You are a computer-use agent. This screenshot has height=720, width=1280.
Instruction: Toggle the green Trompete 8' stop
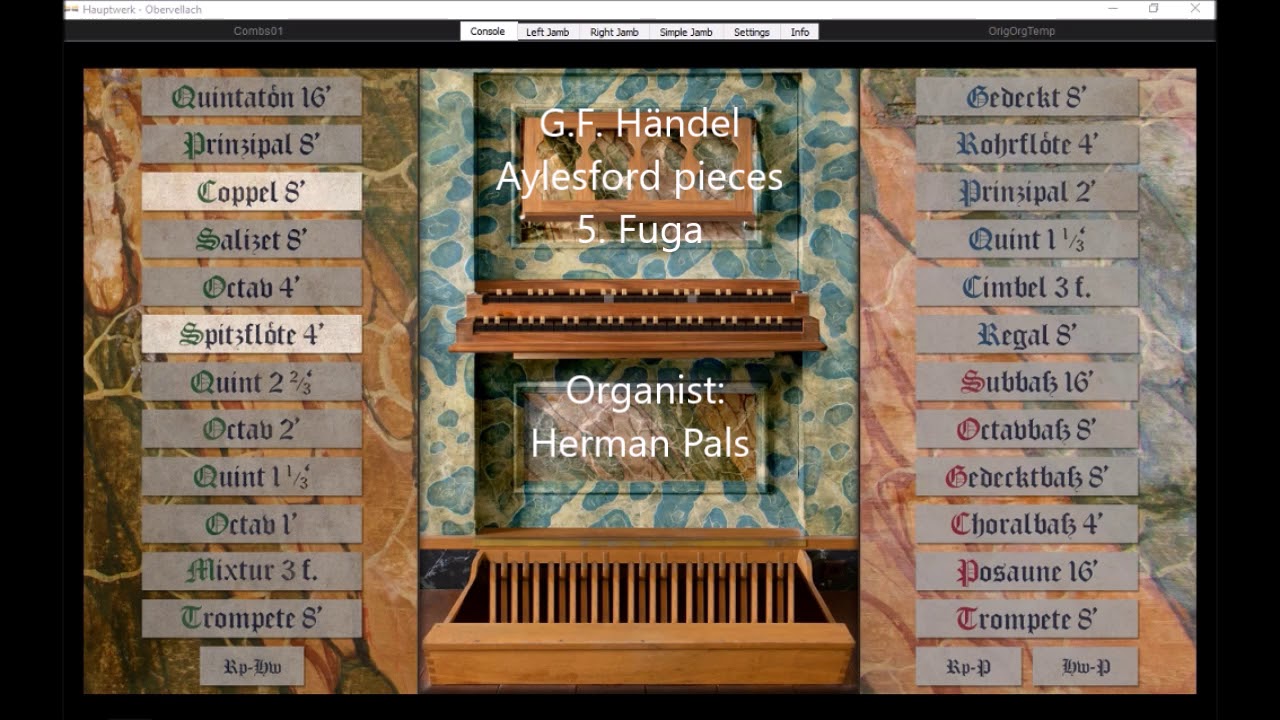click(x=251, y=619)
